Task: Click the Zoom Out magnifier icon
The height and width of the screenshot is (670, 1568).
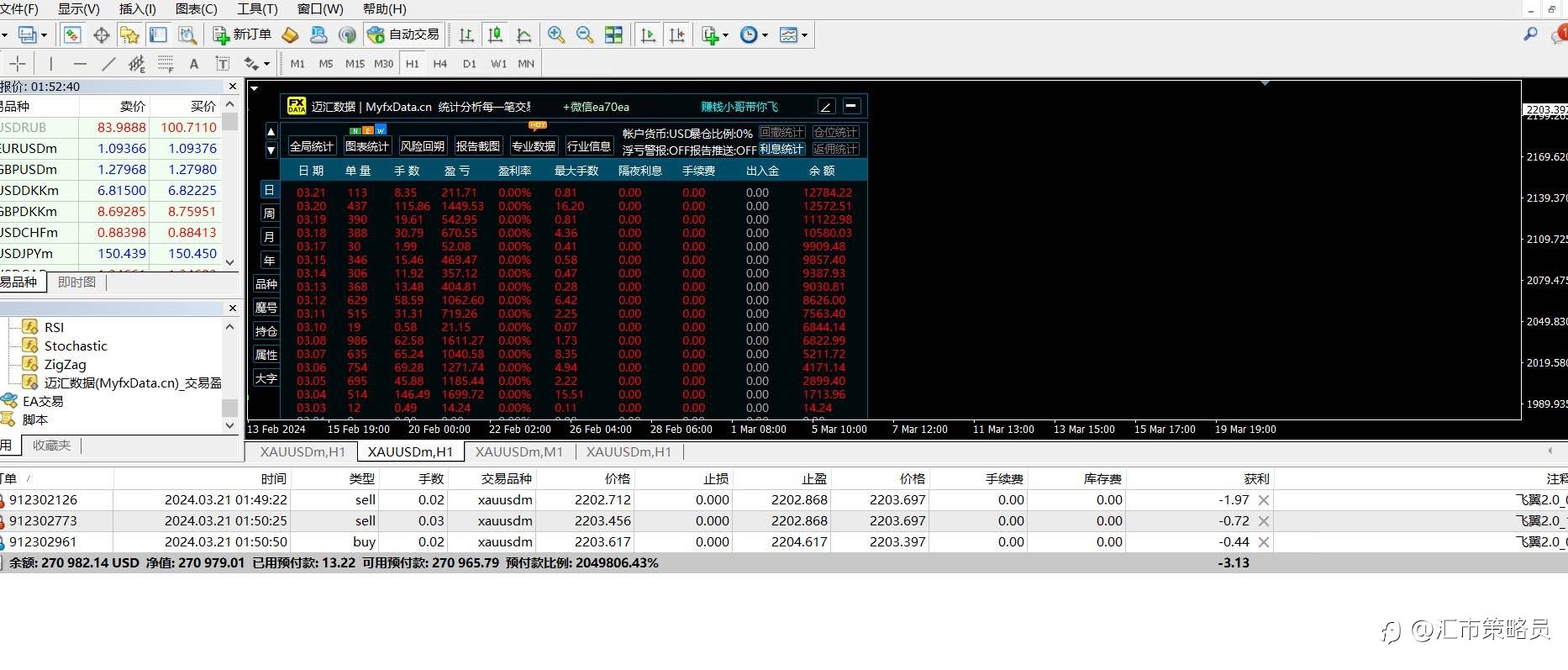Action: coord(584,34)
